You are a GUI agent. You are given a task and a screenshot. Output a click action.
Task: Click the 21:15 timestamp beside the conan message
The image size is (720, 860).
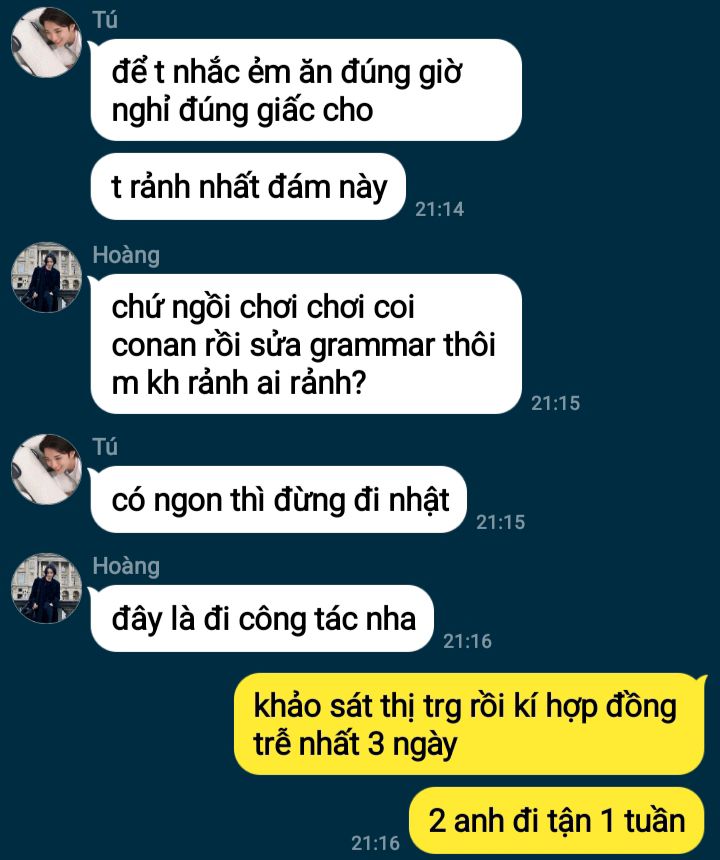coord(555,403)
